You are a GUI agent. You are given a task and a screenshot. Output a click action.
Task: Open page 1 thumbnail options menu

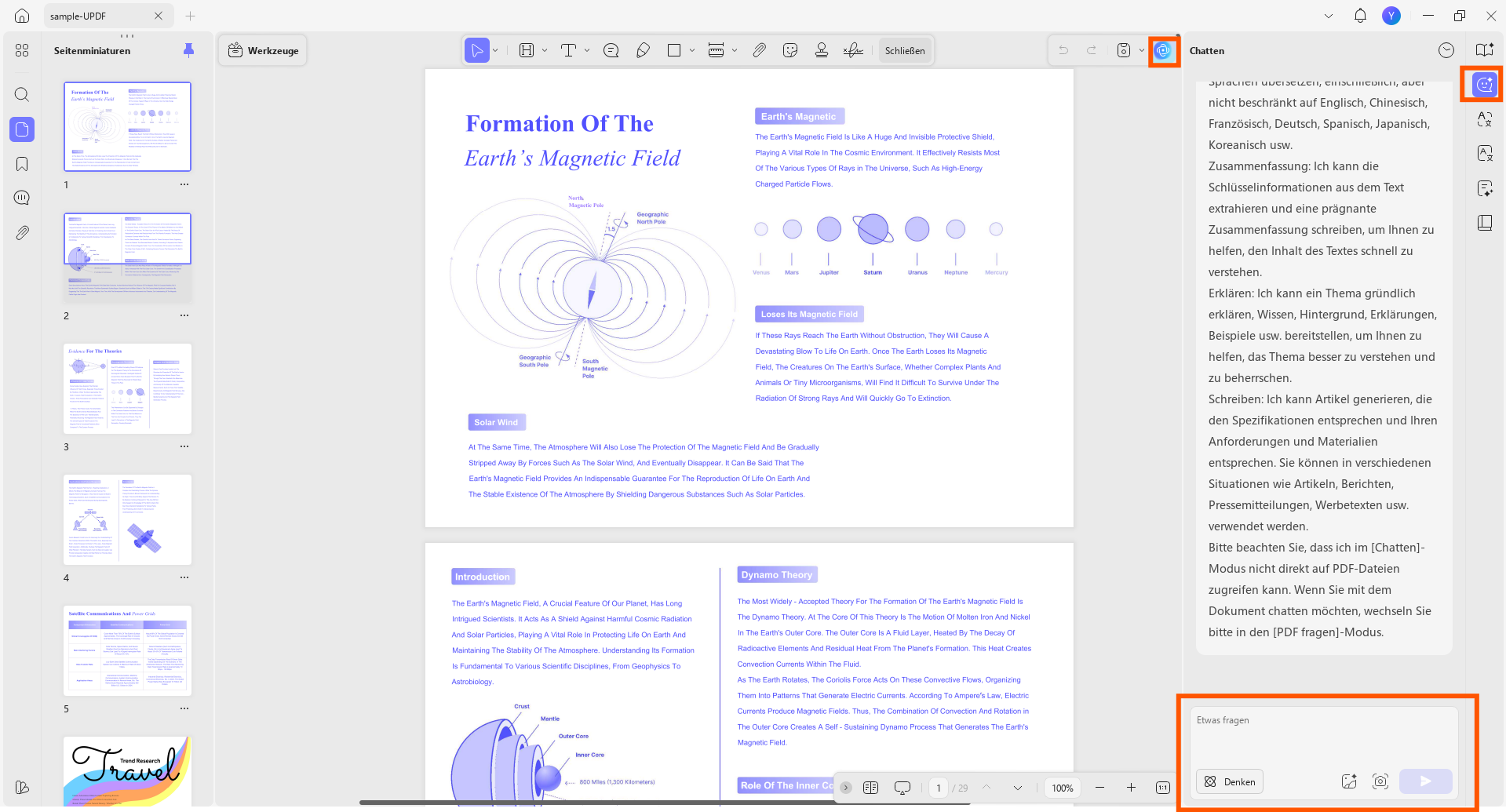coord(184,184)
